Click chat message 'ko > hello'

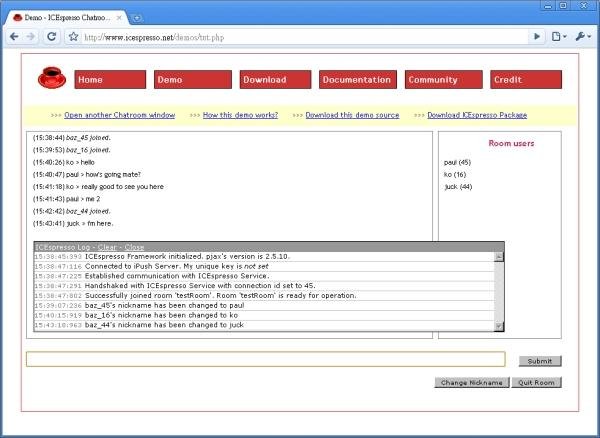coord(64,162)
